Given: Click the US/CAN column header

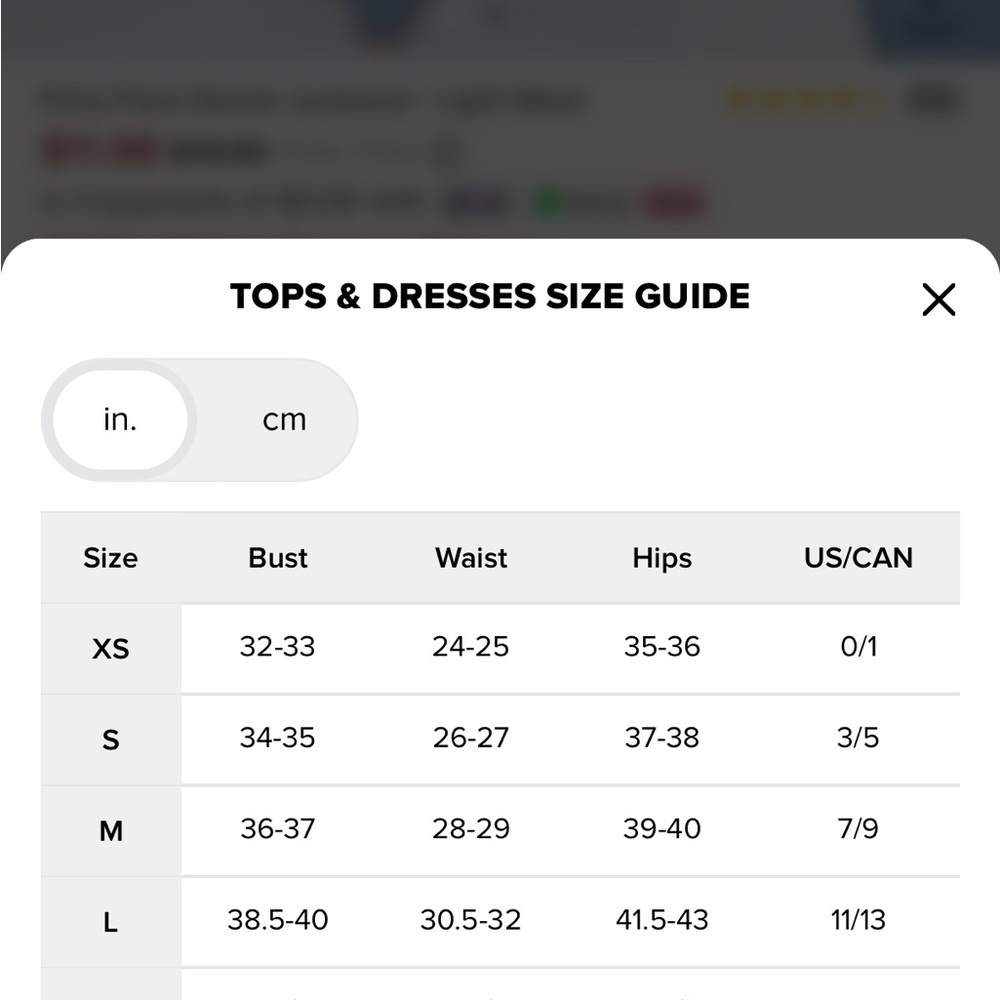Looking at the screenshot, I should (858, 558).
